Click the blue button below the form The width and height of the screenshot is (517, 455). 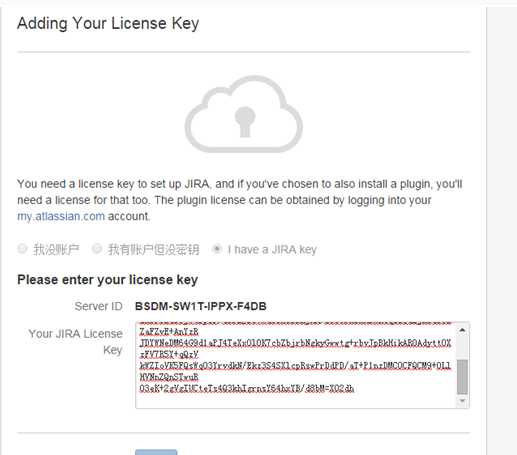[x=156, y=452]
